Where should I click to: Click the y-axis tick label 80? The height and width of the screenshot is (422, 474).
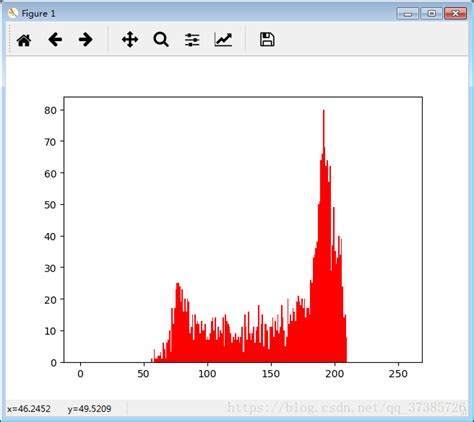(x=50, y=110)
